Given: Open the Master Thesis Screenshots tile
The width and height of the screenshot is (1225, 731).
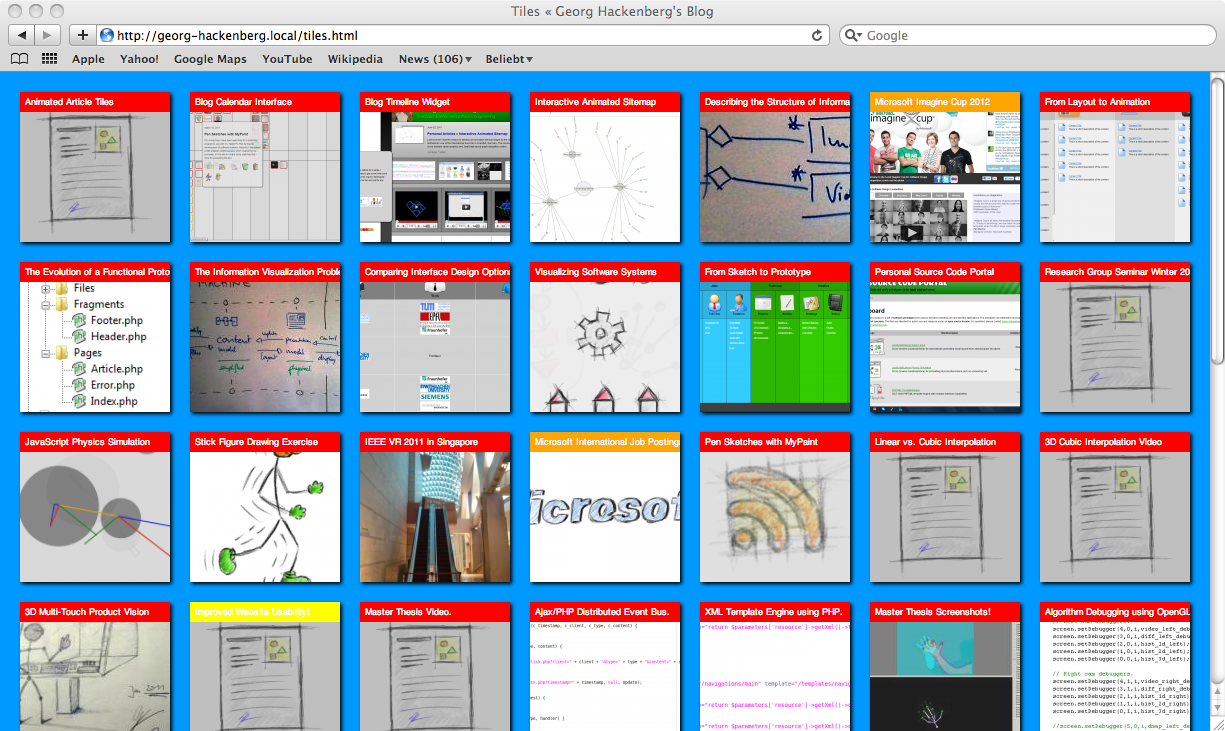Looking at the screenshot, I should tap(945, 666).
